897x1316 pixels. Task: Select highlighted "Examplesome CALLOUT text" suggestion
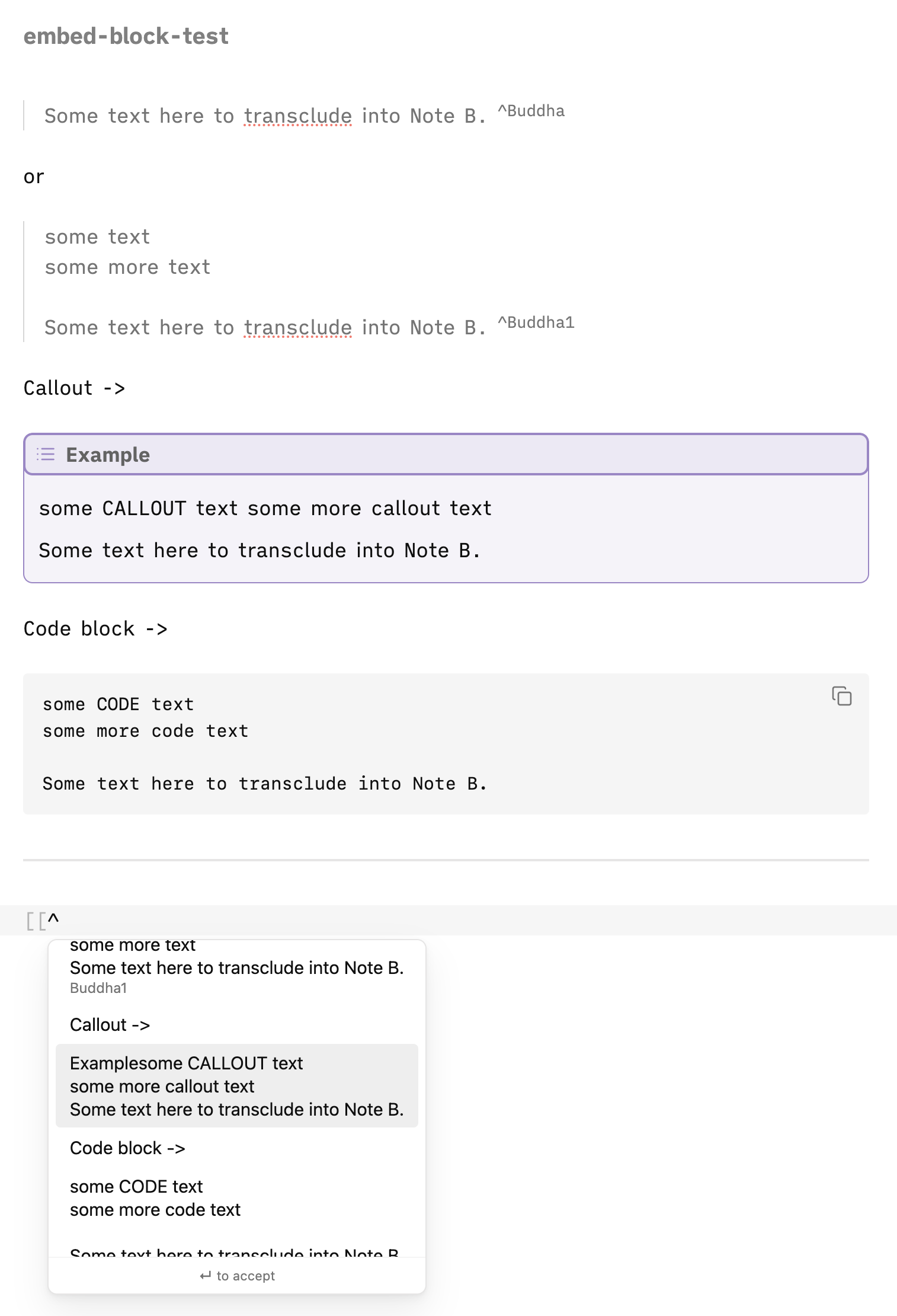[236, 1086]
